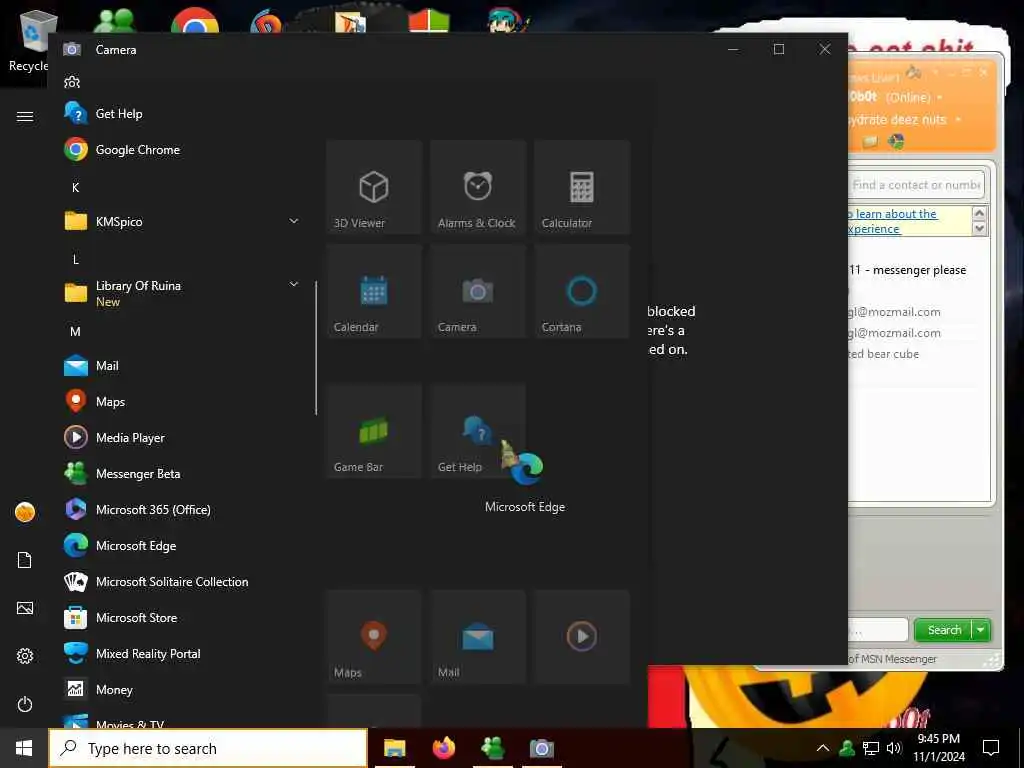The height and width of the screenshot is (768, 1024).
Task: Open the user account avatar in Start
Action: click(x=25, y=512)
